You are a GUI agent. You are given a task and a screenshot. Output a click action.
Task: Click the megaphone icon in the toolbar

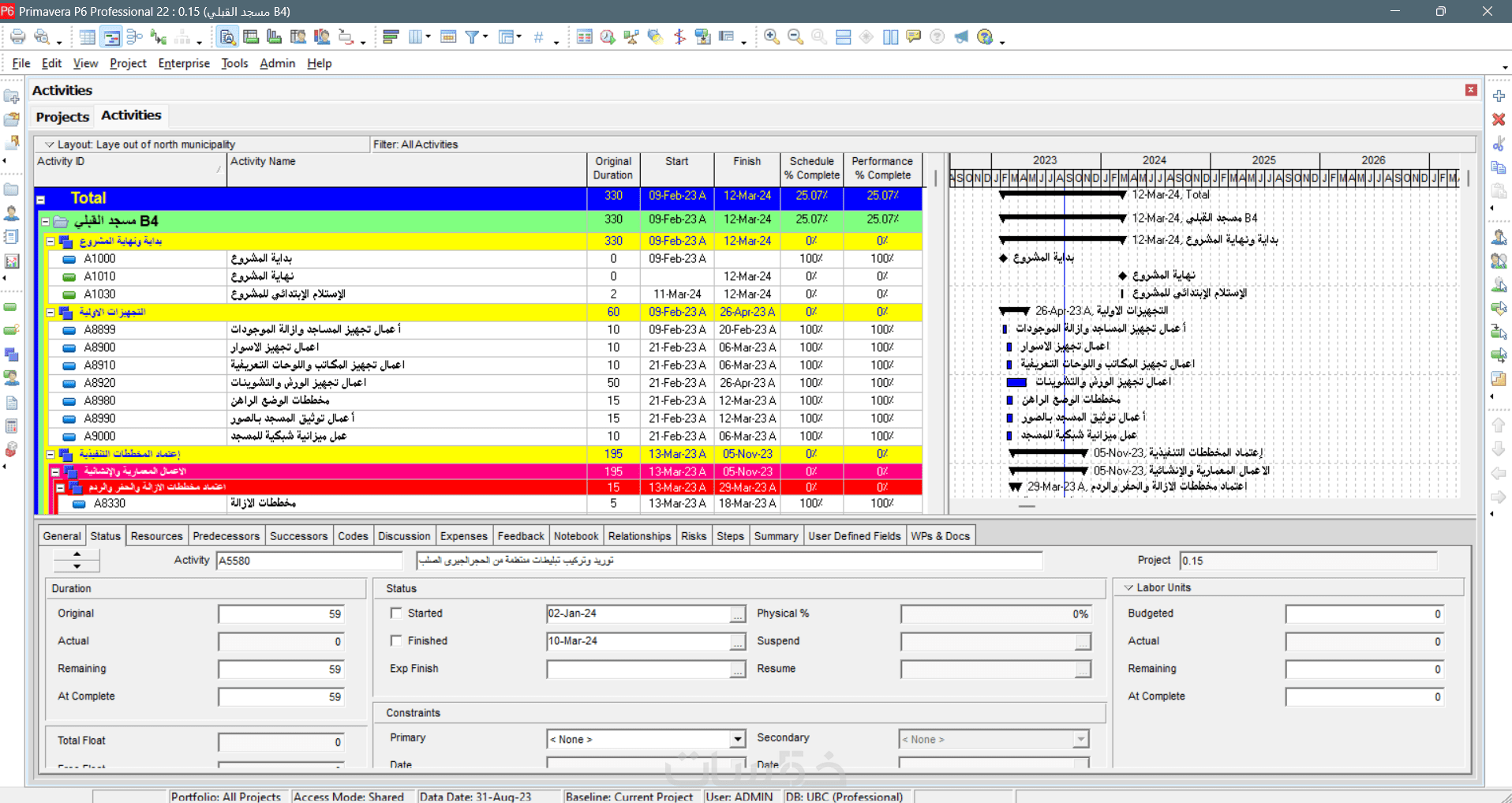(961, 37)
